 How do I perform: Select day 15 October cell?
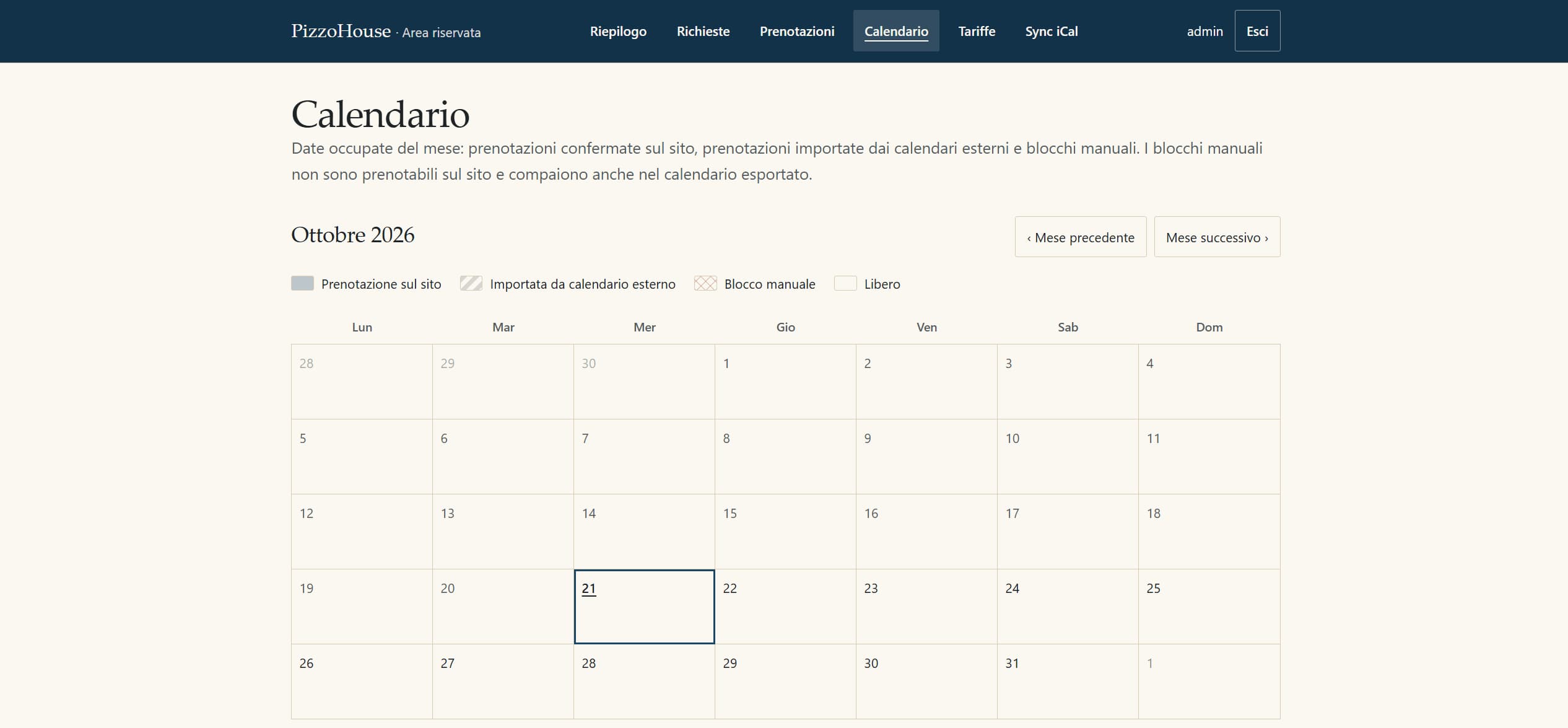point(785,532)
